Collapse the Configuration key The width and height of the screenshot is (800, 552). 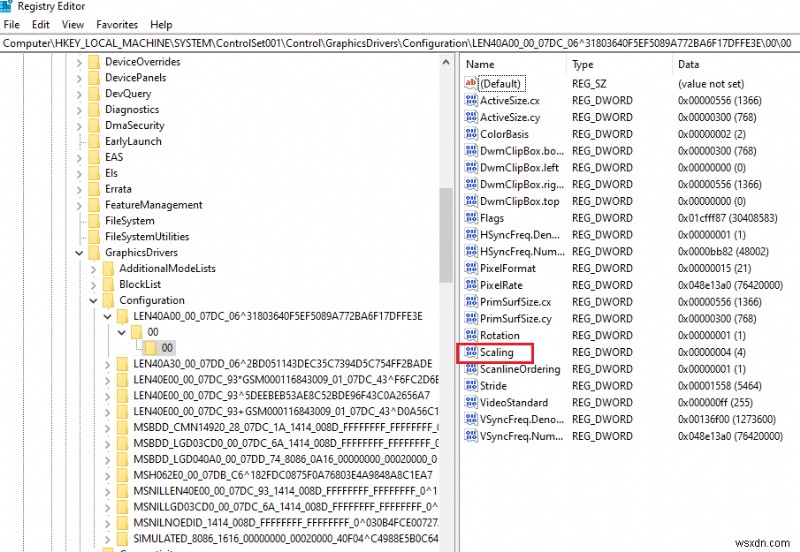93,300
